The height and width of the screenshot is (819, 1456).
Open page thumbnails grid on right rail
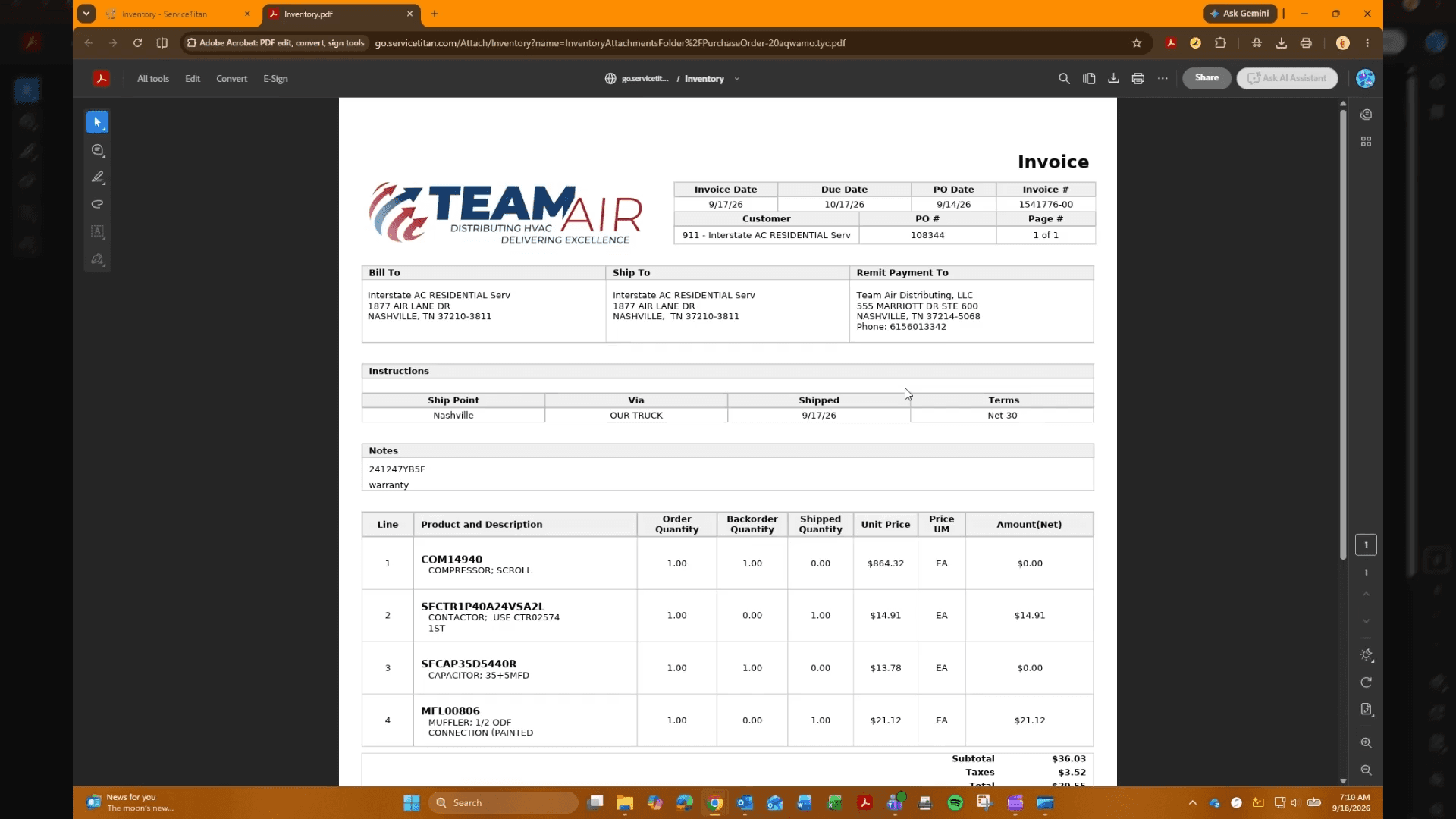click(x=1366, y=142)
